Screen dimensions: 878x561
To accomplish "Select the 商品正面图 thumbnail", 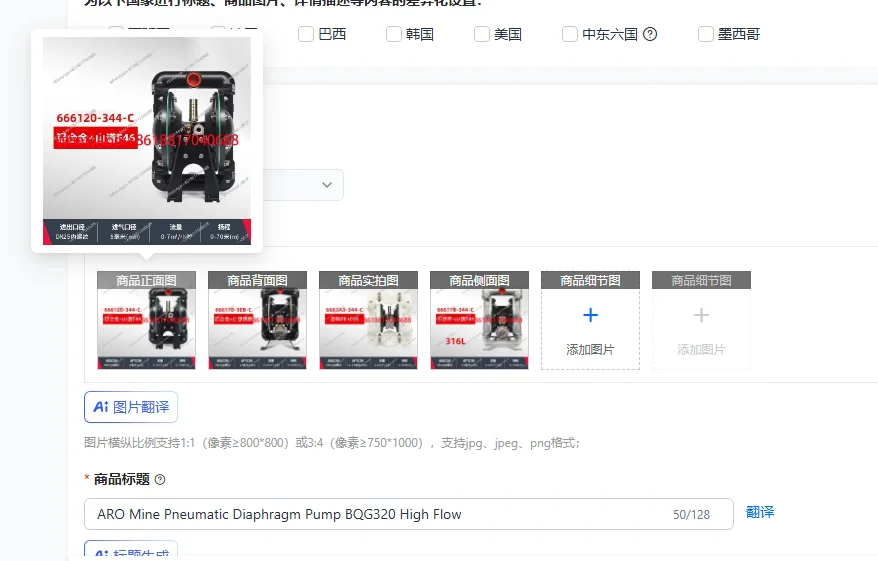I will pos(146,320).
